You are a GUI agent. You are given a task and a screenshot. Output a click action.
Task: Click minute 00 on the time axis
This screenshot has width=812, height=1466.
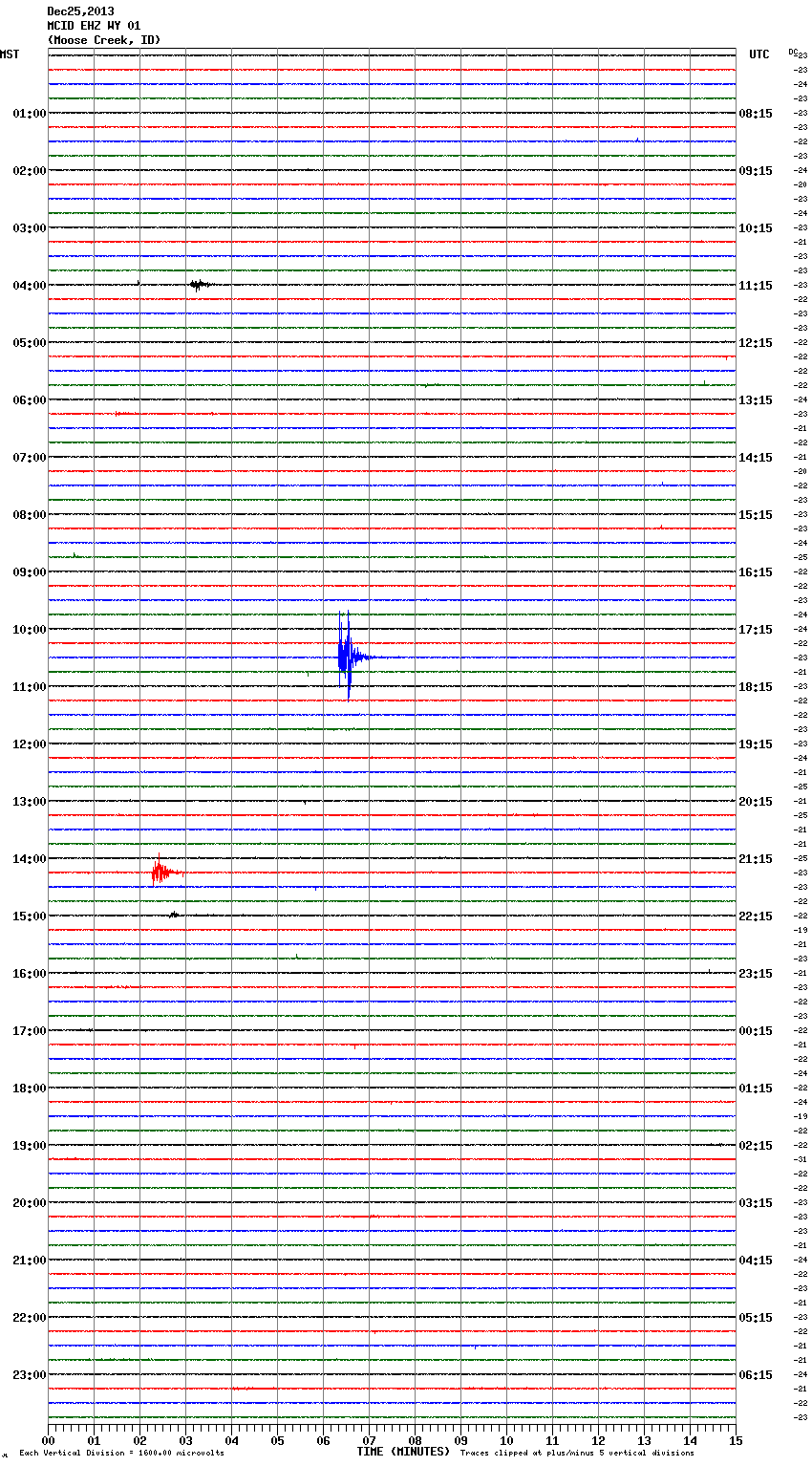(x=48, y=1440)
